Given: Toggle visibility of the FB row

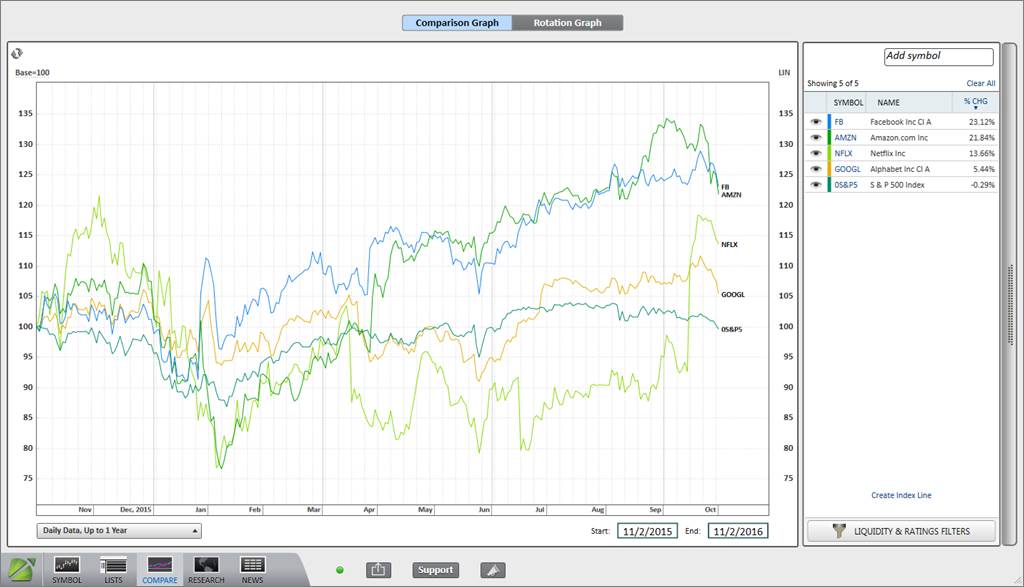Looking at the screenshot, I should (816, 122).
